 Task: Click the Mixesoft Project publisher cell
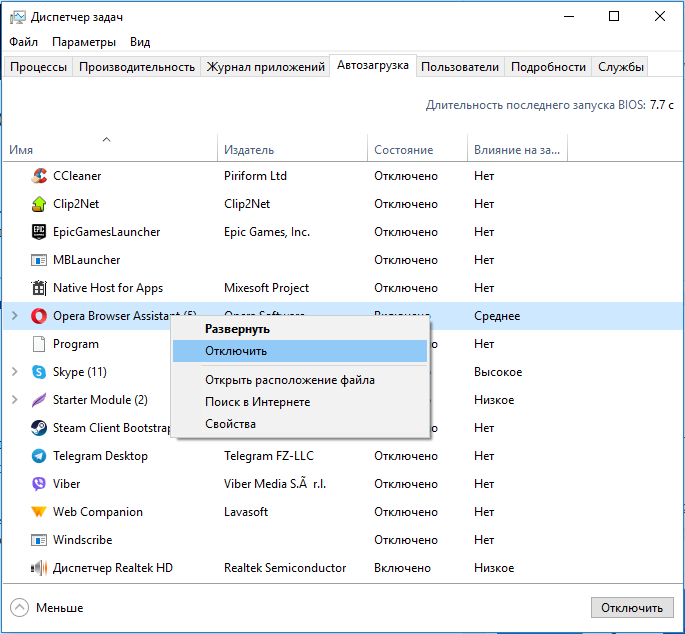point(266,288)
